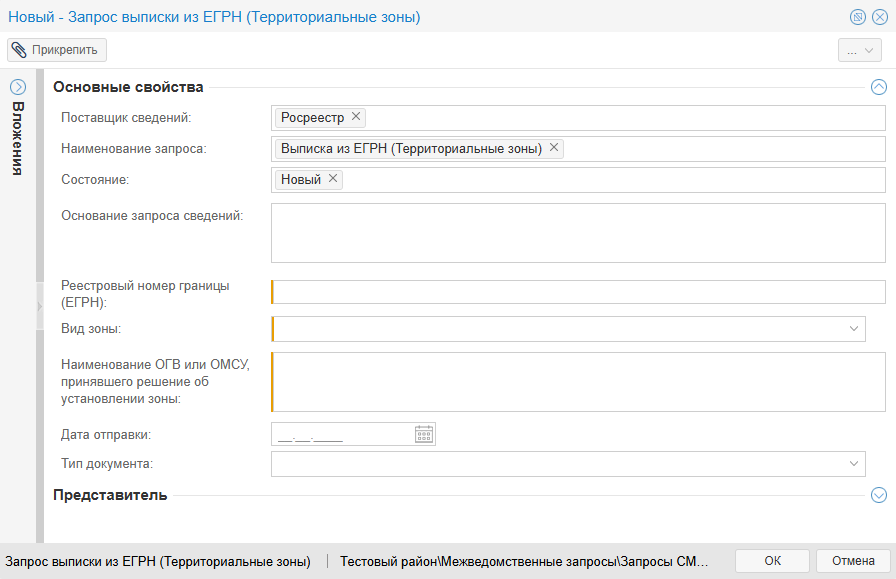Click the Основание запроса сведений text area

pos(578,234)
